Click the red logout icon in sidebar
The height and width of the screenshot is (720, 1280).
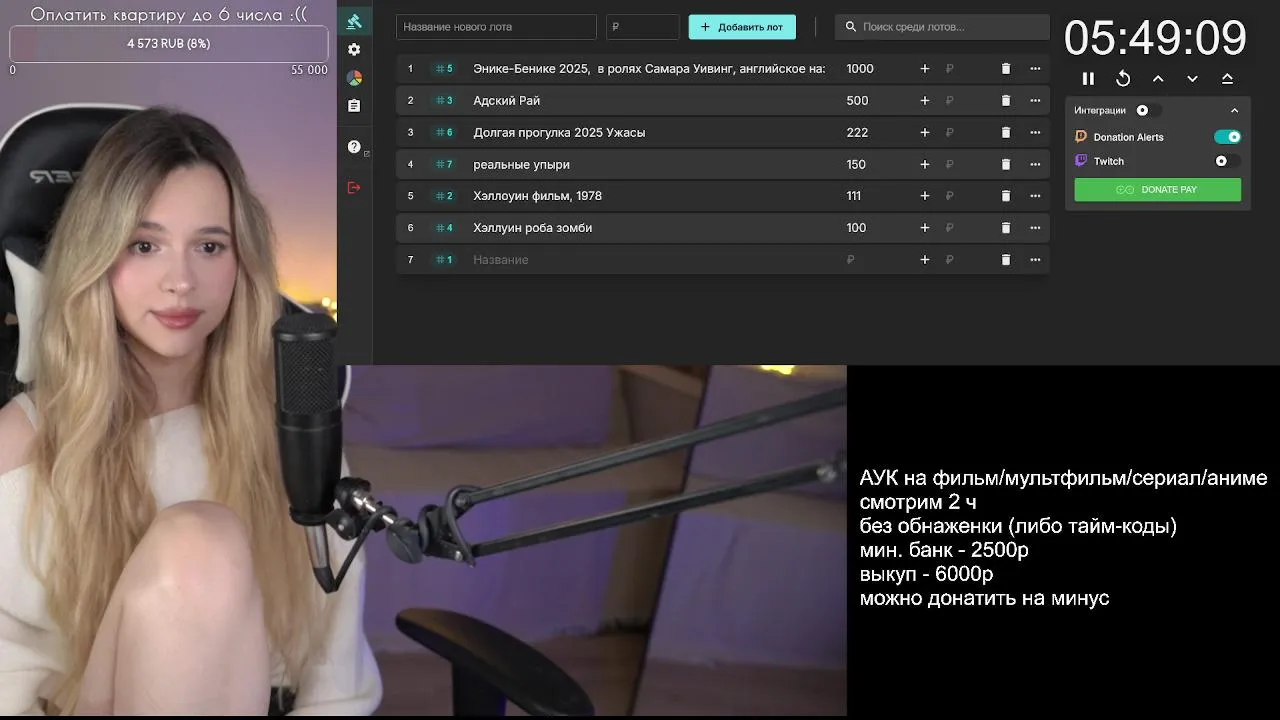(x=354, y=187)
